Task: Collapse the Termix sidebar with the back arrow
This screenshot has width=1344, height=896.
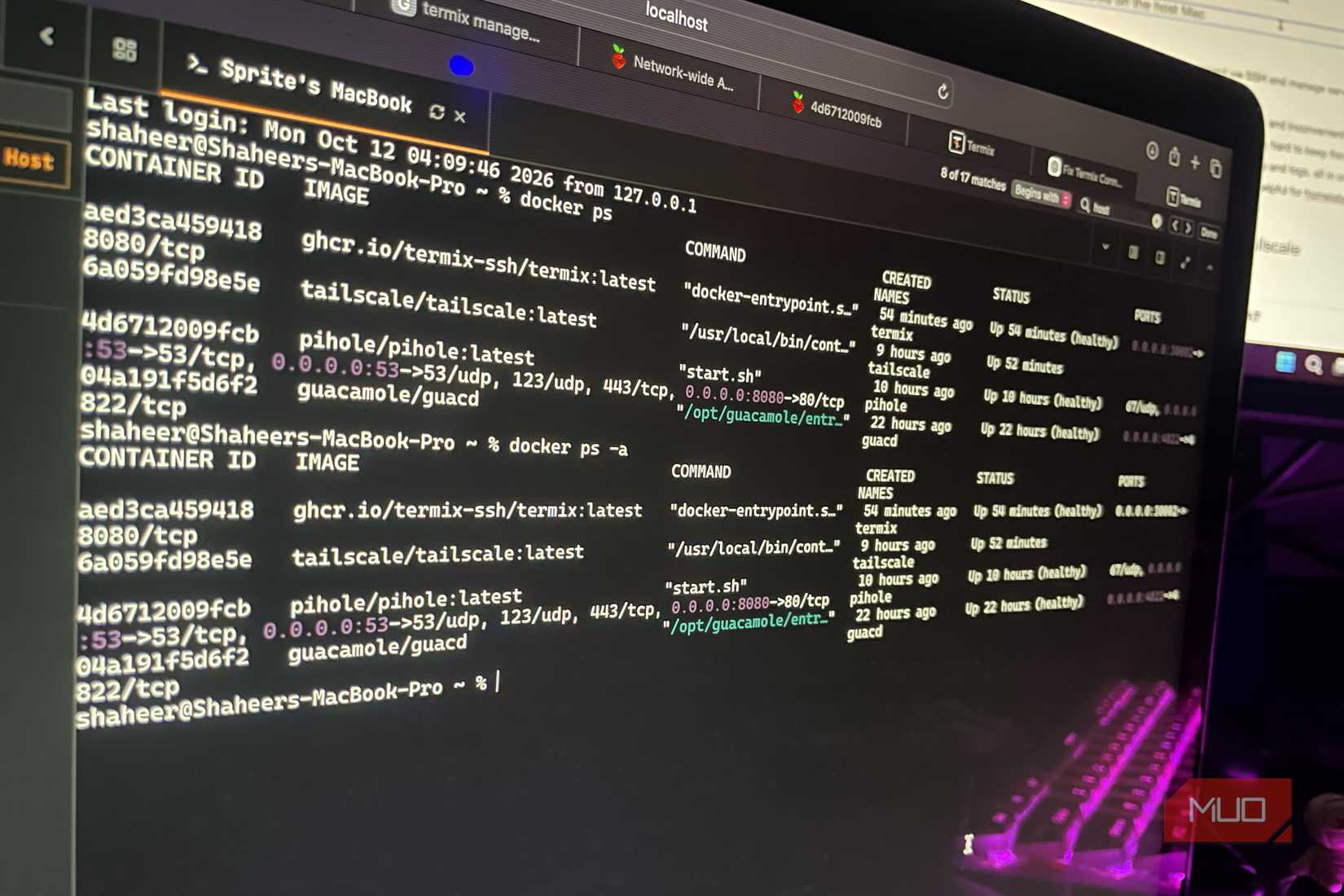Action: point(46,36)
